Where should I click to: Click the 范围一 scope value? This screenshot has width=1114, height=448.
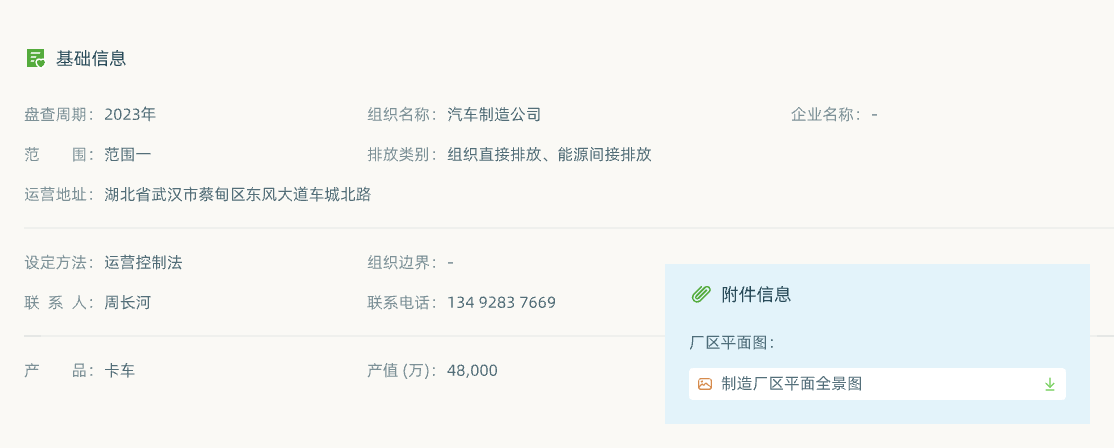coord(128,155)
